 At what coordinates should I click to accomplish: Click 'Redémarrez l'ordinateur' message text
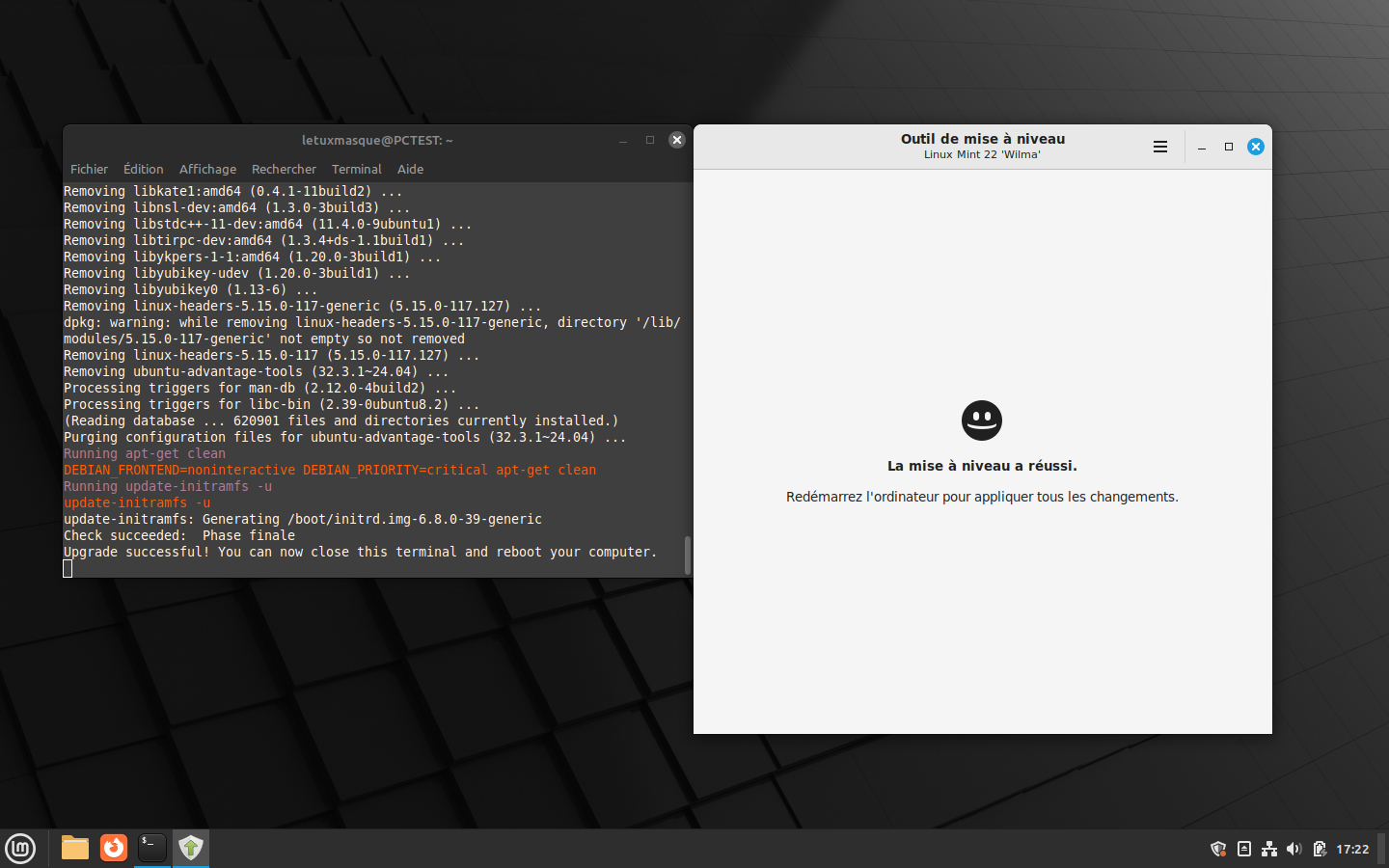click(982, 497)
